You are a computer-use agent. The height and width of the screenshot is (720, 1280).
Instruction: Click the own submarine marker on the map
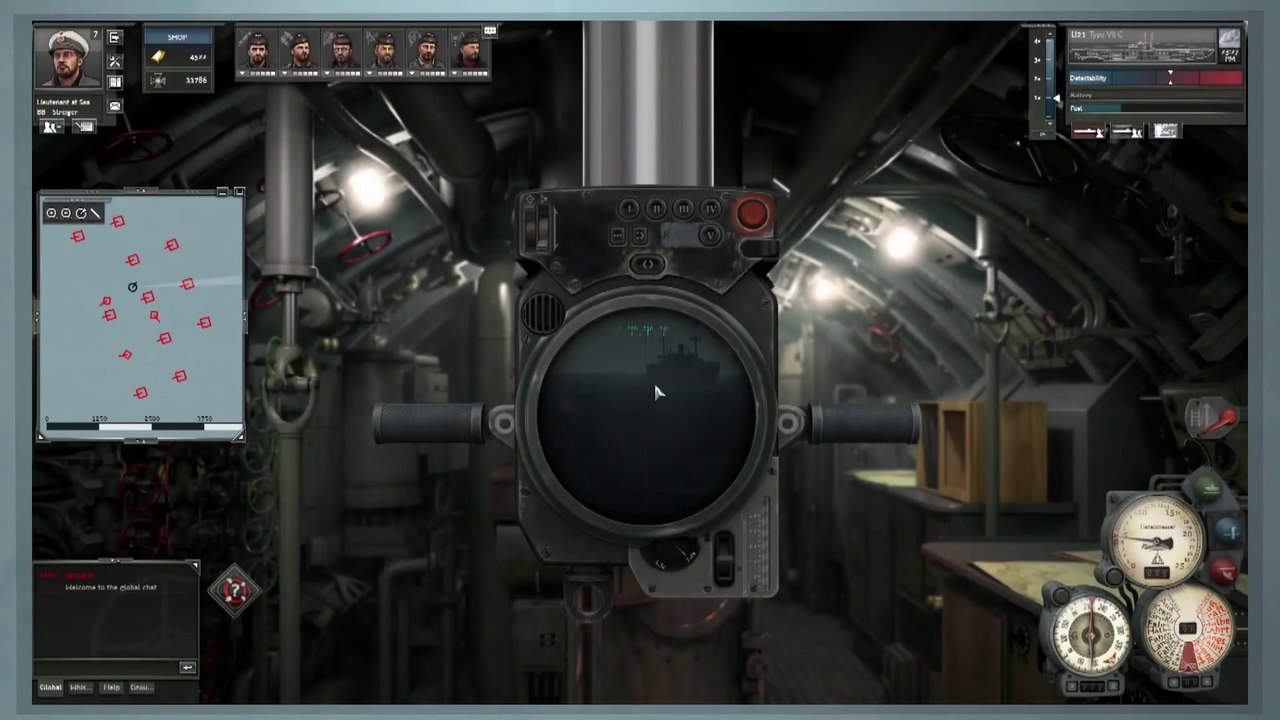pyautogui.click(x=132, y=287)
